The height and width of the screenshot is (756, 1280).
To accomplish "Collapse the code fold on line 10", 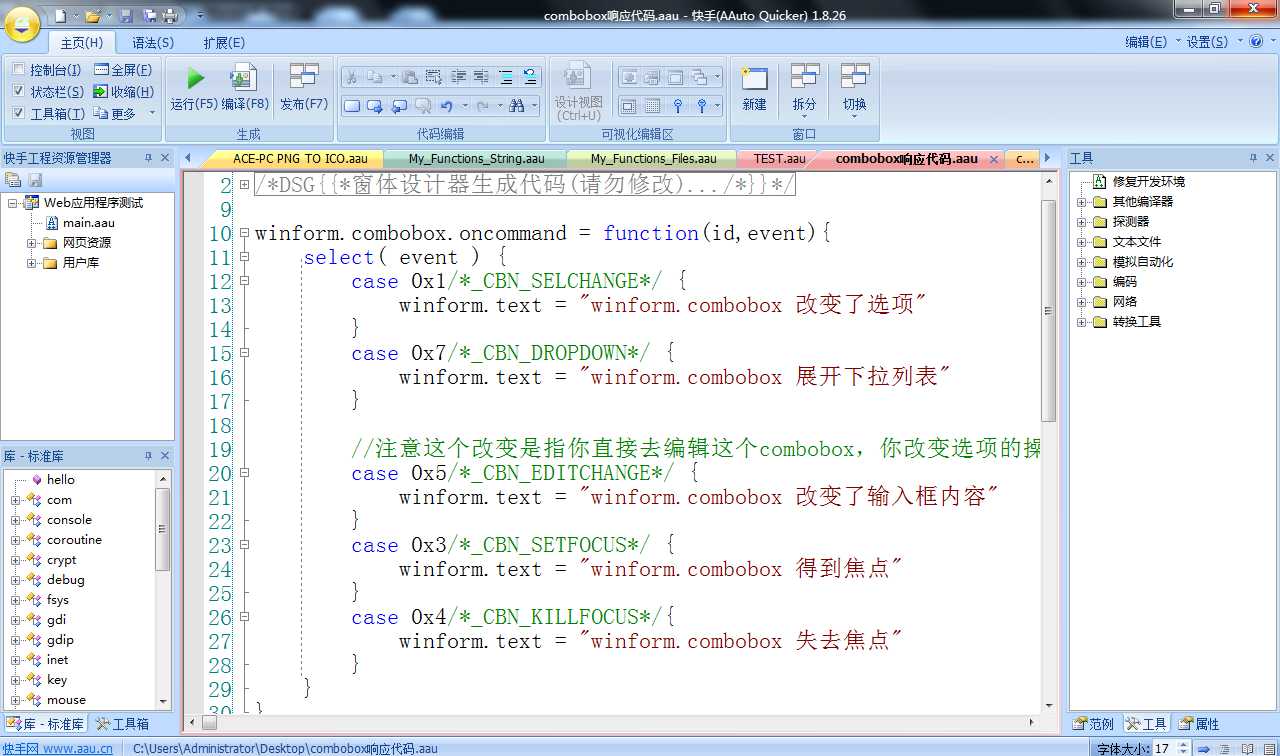I will click(244, 233).
